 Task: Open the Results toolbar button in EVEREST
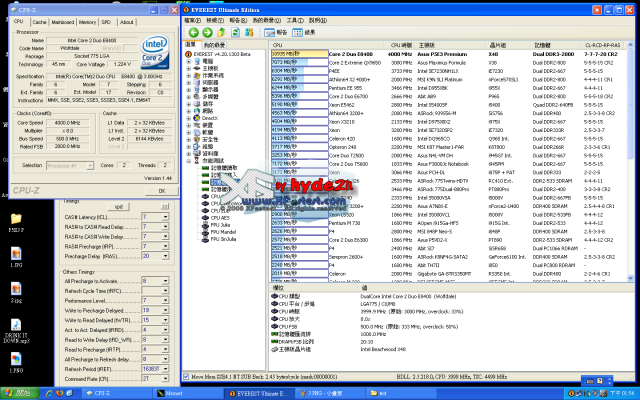(x=303, y=32)
